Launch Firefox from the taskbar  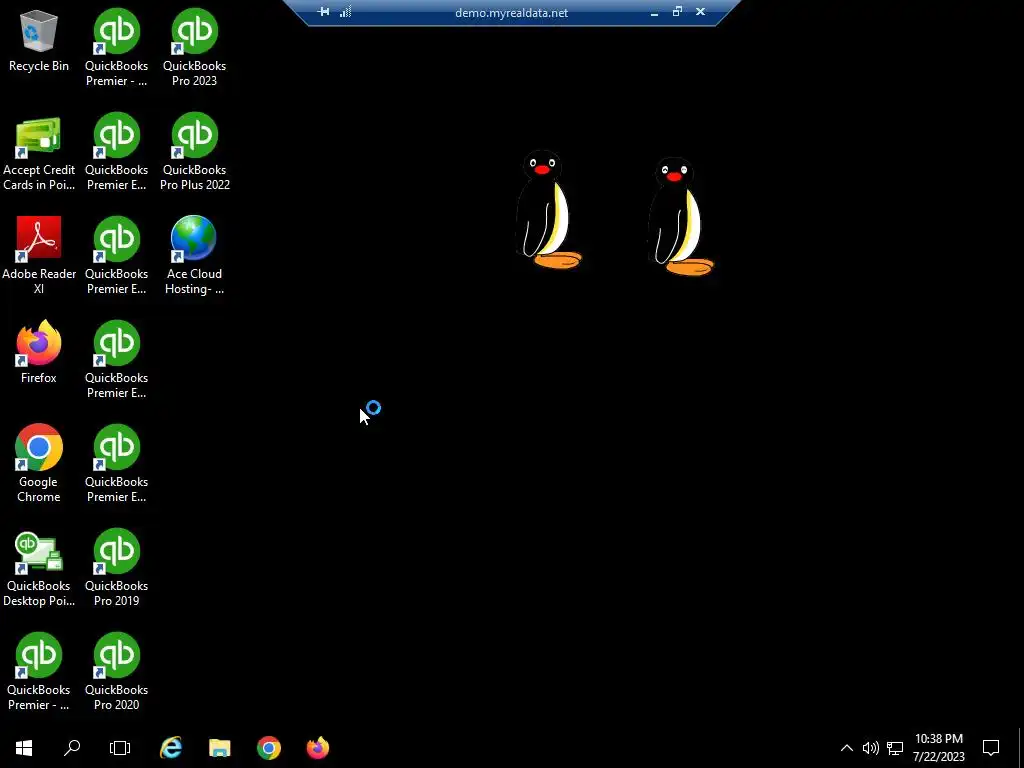click(x=318, y=748)
